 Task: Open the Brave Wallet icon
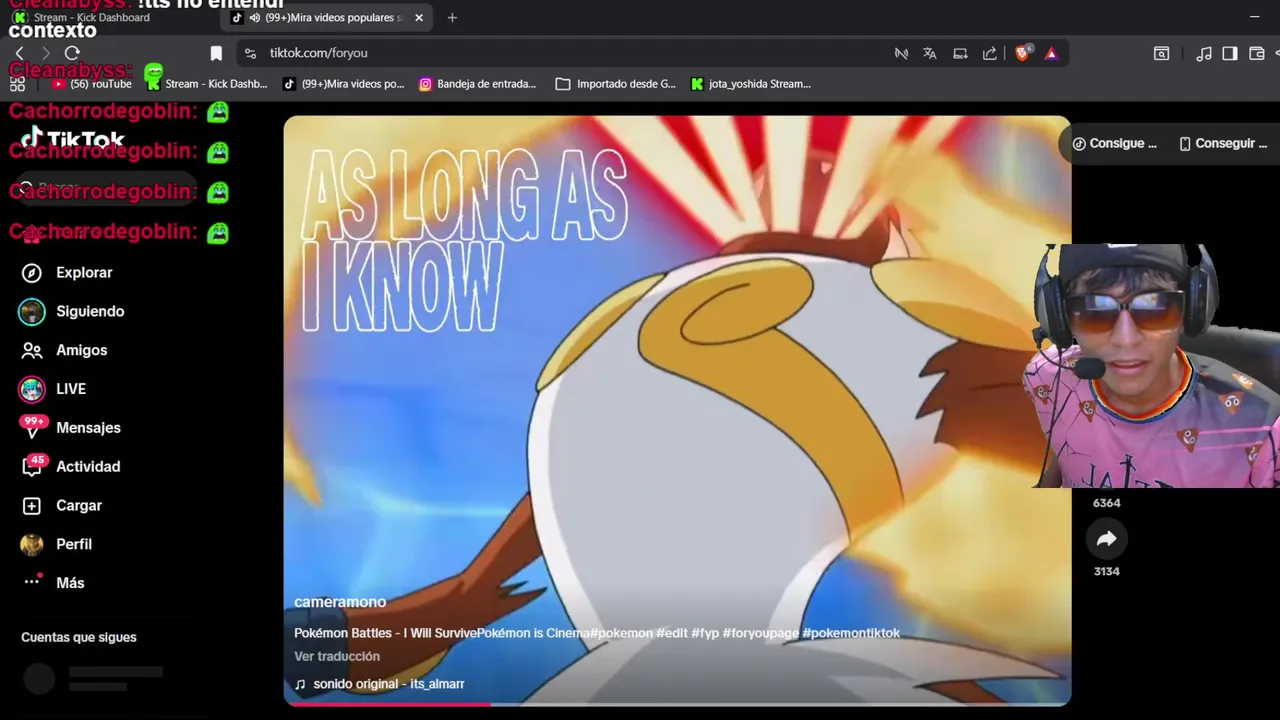(1257, 53)
